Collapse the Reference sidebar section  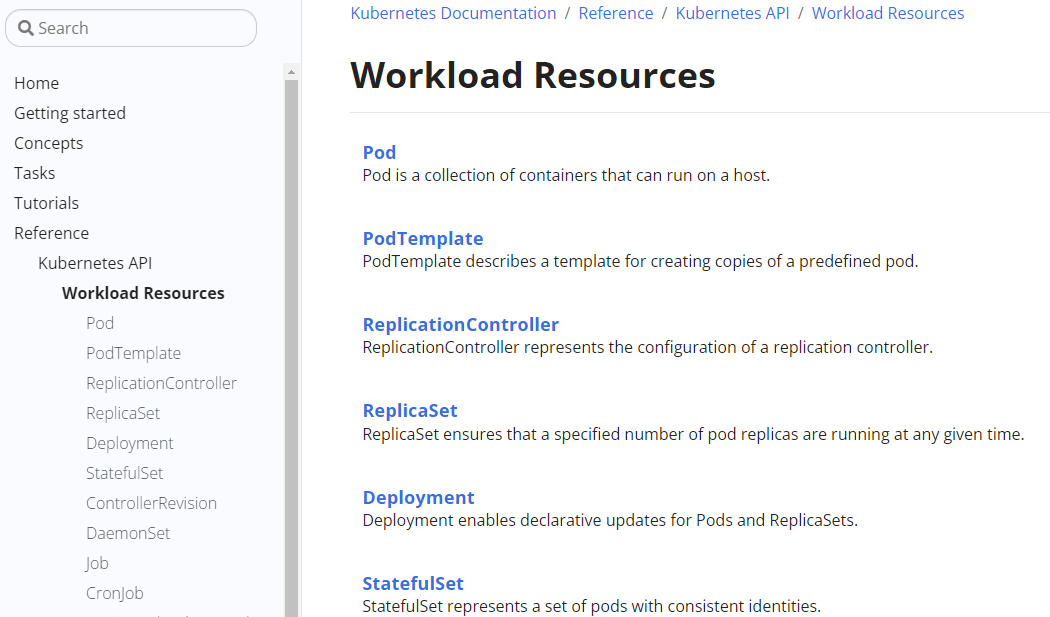pos(51,233)
